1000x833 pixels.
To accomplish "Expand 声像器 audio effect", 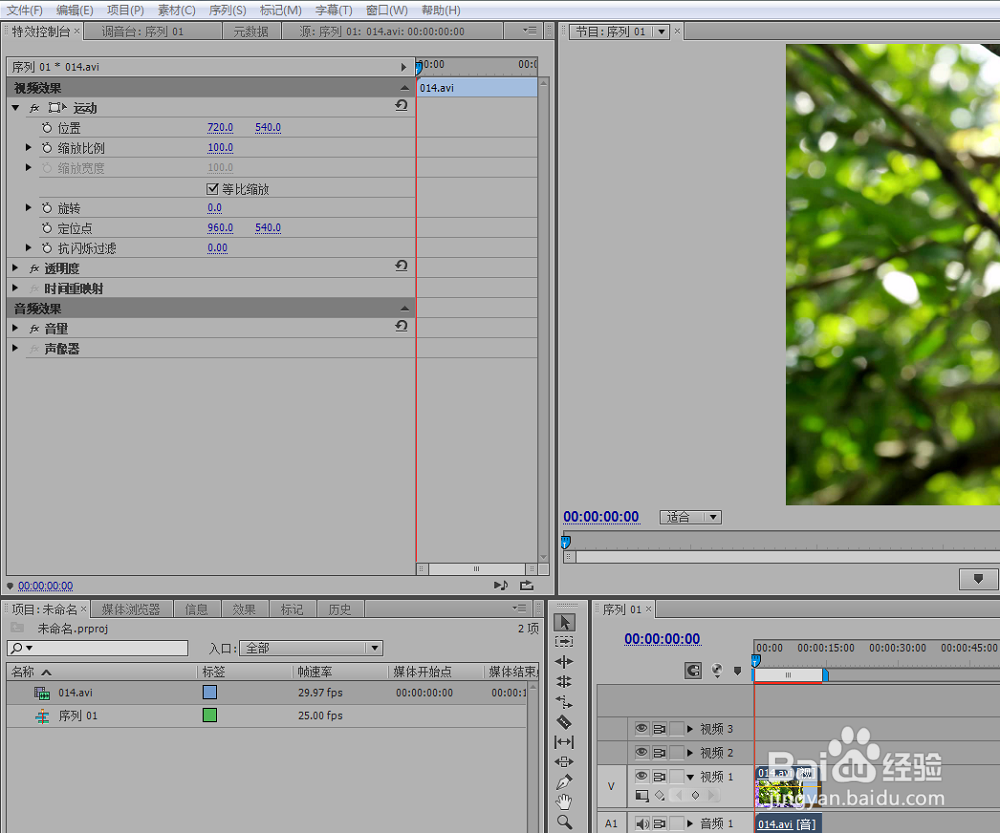I will 15,348.
